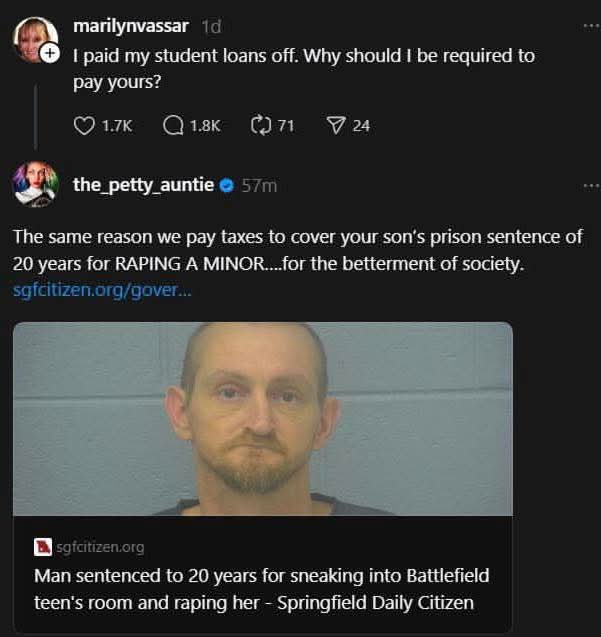Click the 1.7K likes count

[x=117, y=126]
